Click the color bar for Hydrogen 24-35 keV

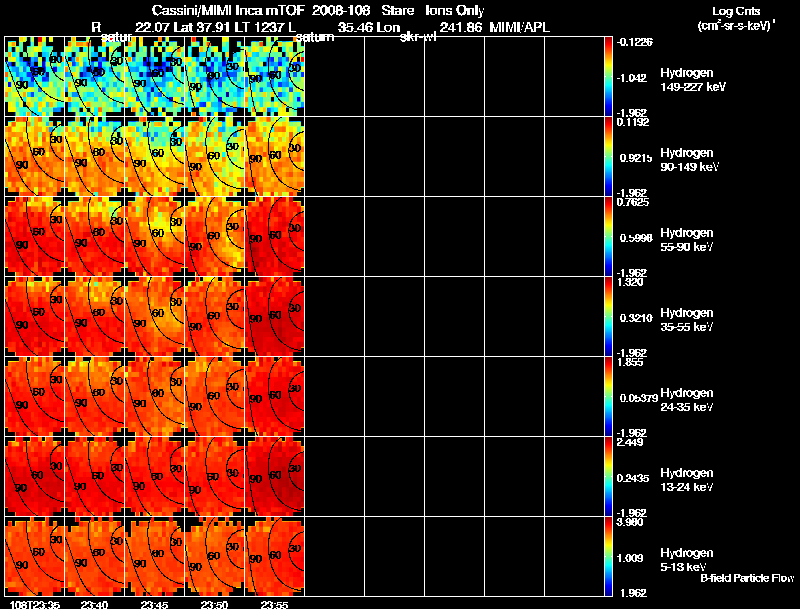pos(608,396)
